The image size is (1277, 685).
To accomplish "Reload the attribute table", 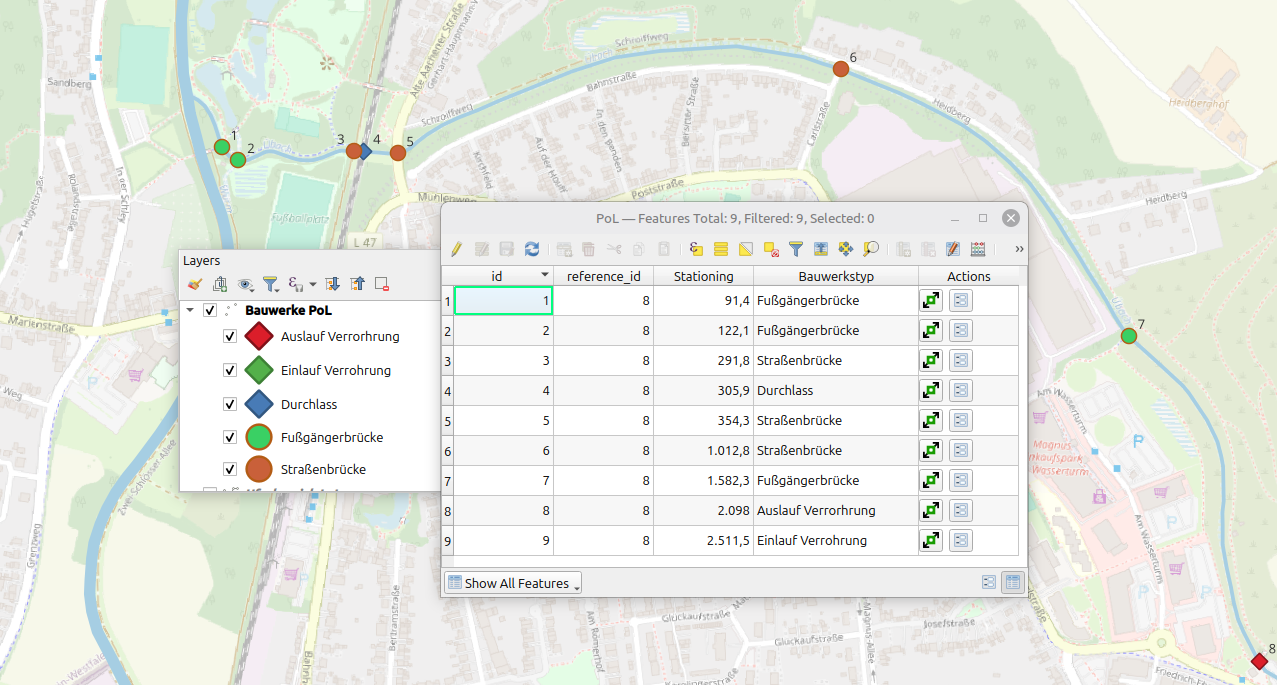I will (531, 249).
